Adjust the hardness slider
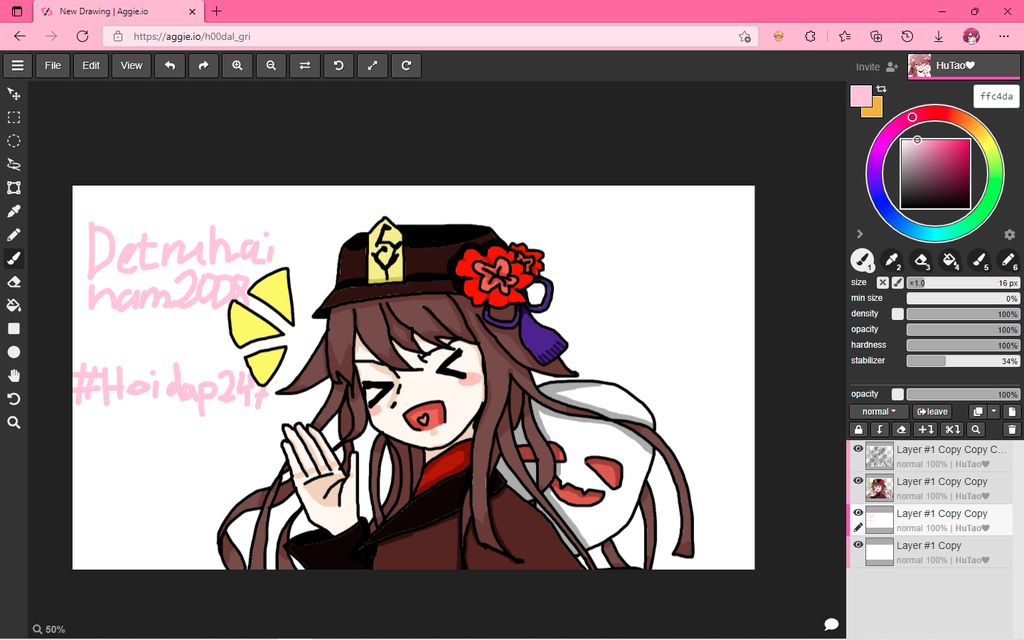The image size is (1024, 640). pyautogui.click(x=963, y=345)
